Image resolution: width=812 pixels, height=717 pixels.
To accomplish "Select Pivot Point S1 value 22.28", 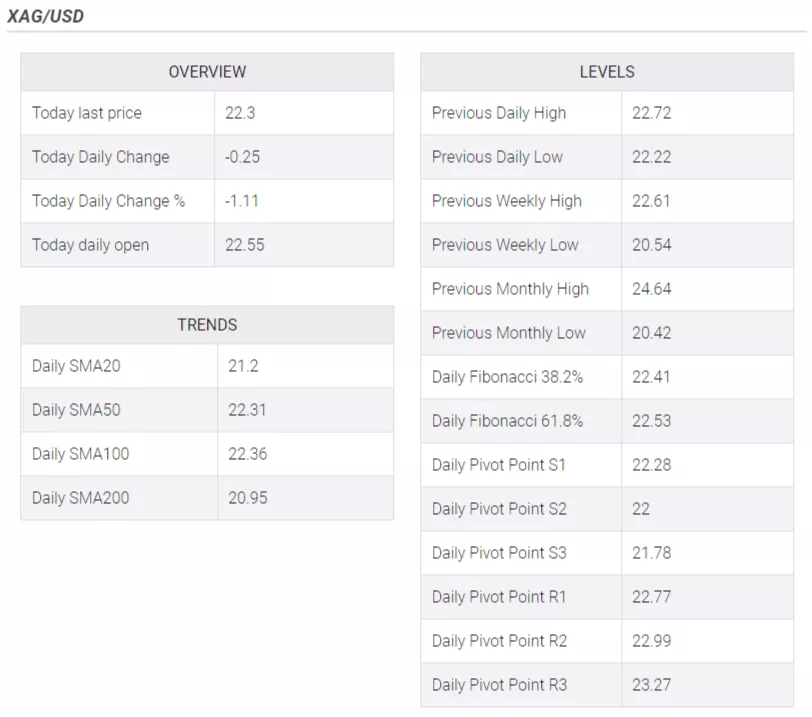I will click(651, 465).
